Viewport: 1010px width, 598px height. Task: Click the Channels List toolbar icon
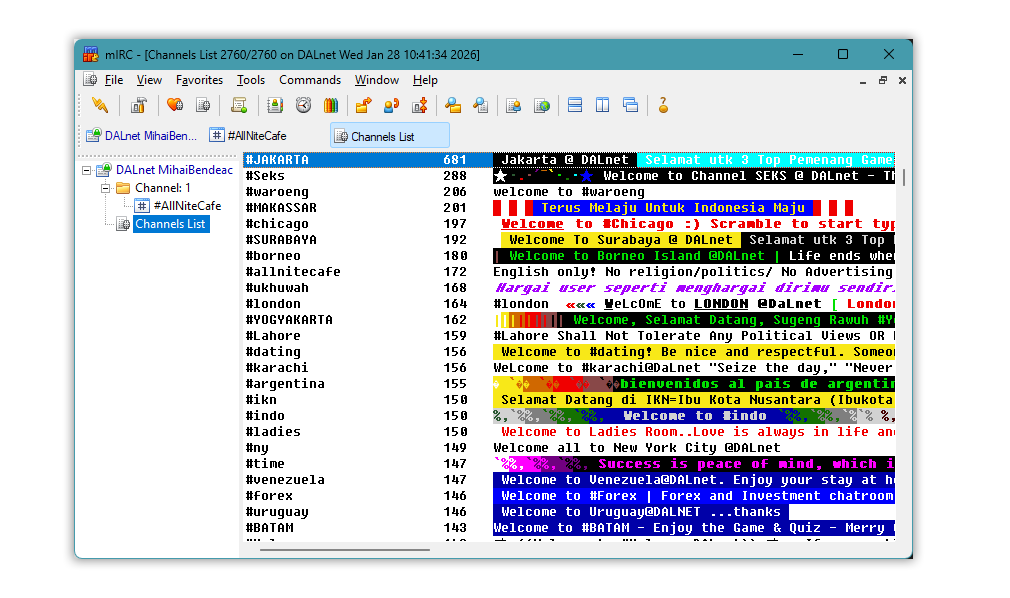[203, 105]
